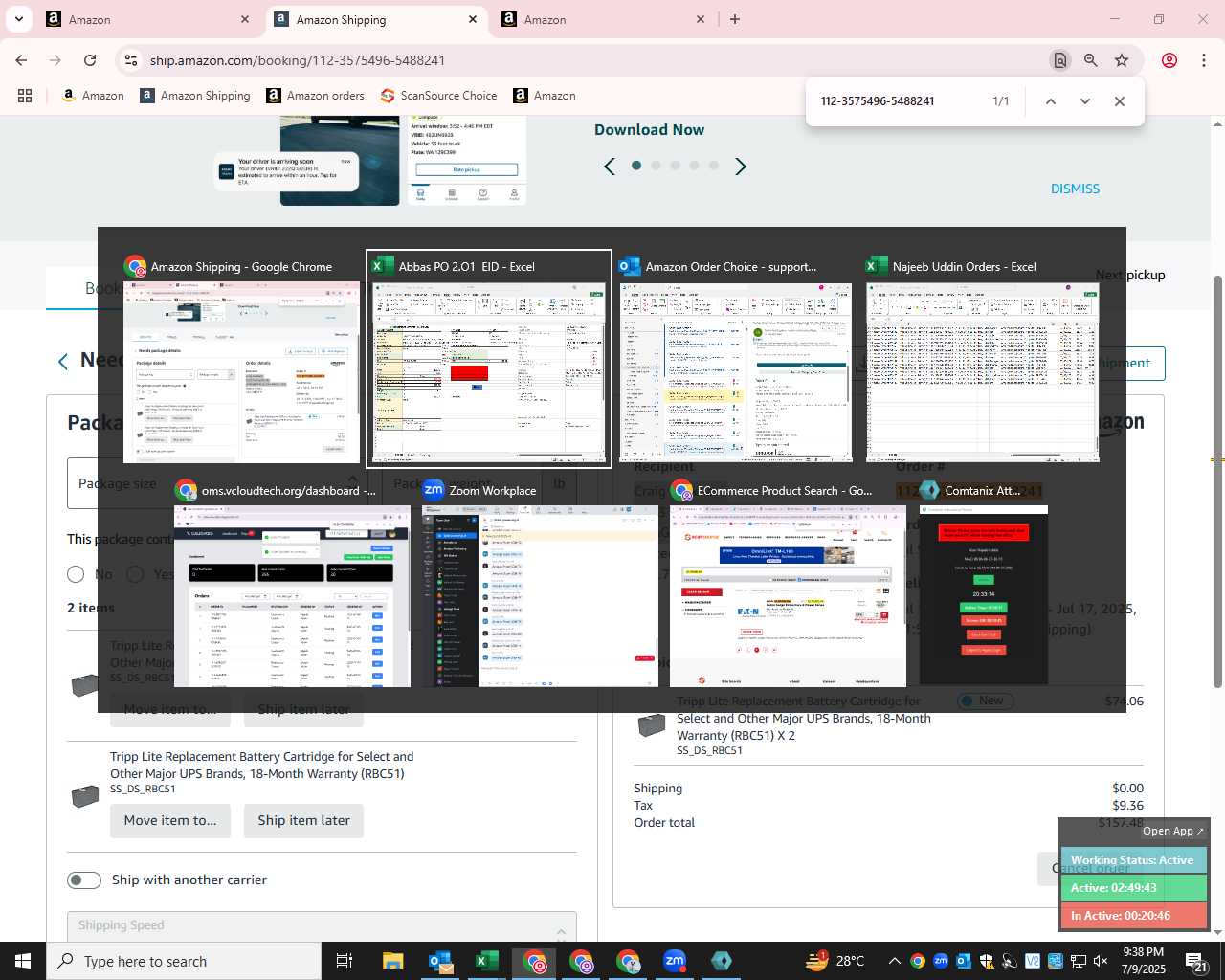Select the last carousel indicator dot
1225x980 pixels.
click(713, 166)
